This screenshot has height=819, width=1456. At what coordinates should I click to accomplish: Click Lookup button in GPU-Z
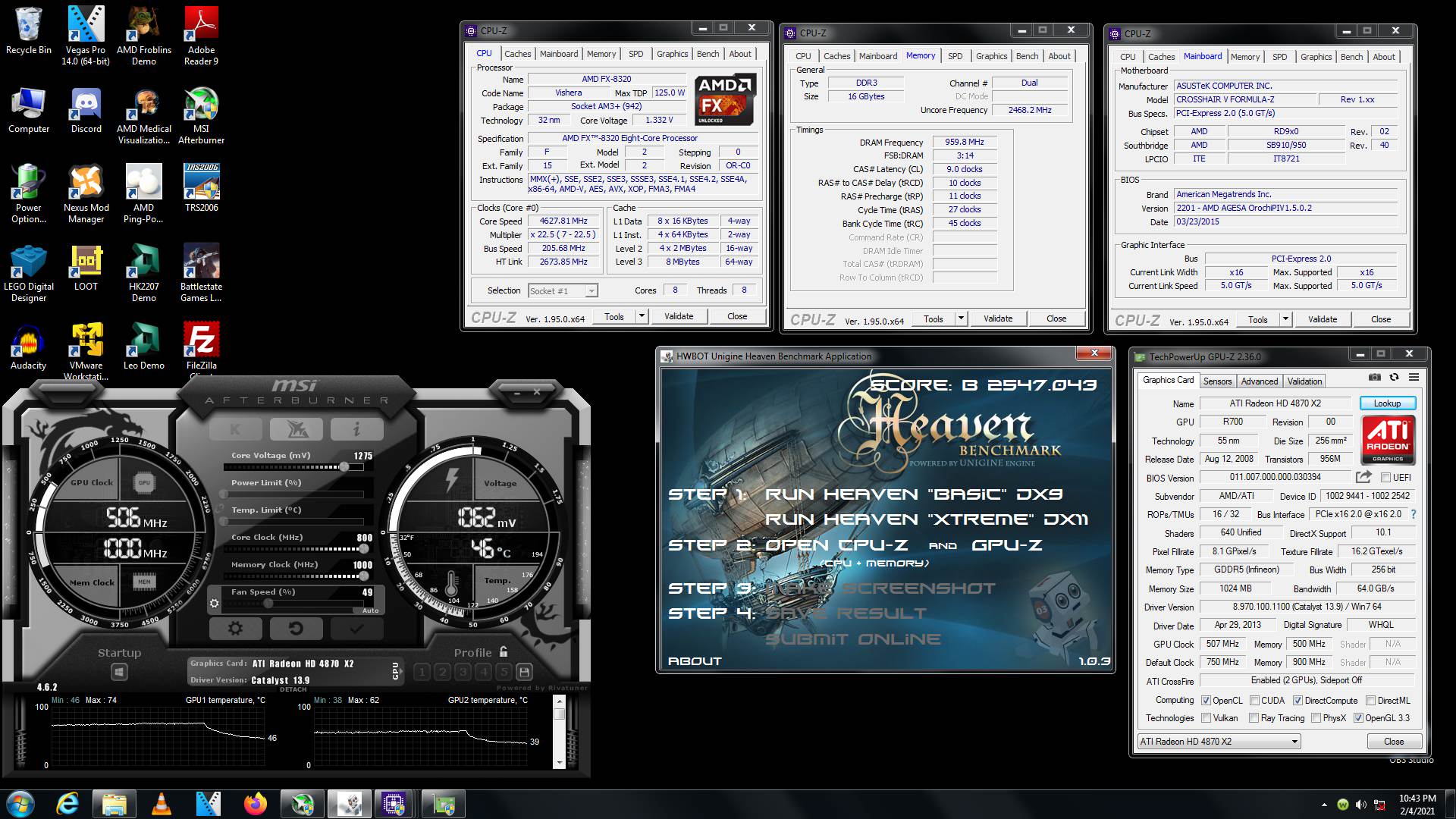(x=1386, y=403)
